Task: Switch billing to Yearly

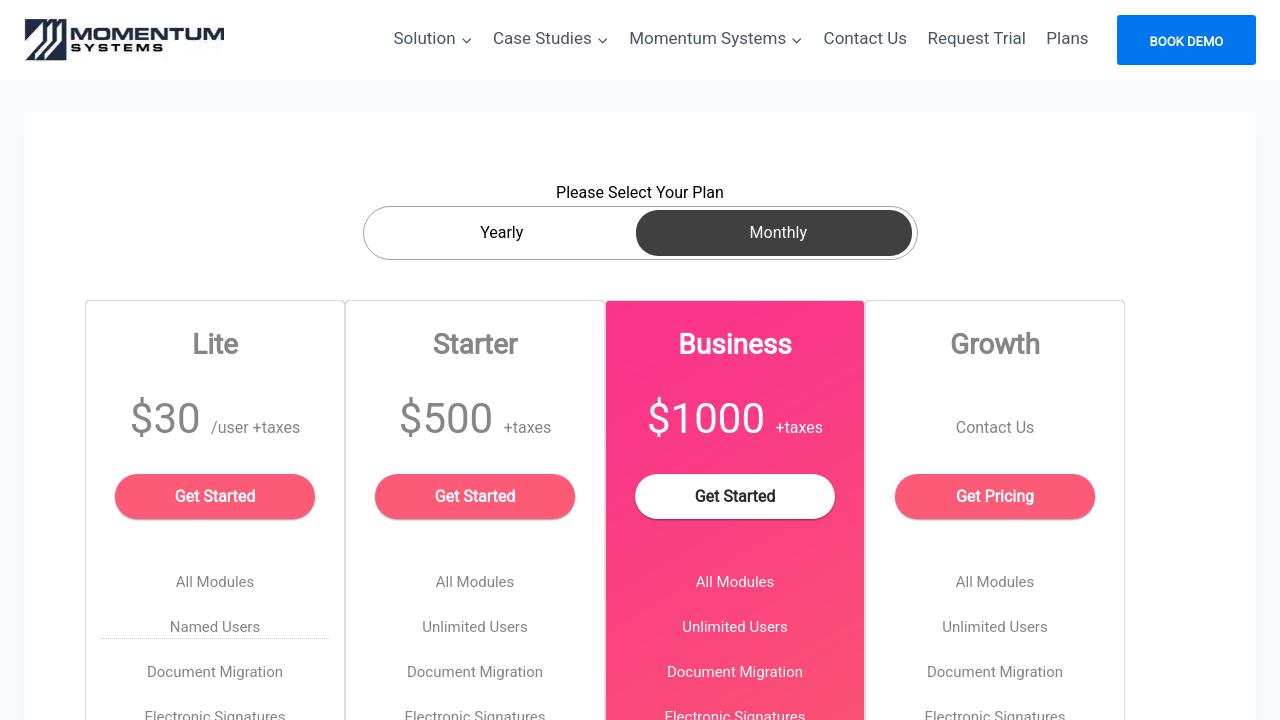Action: click(501, 233)
